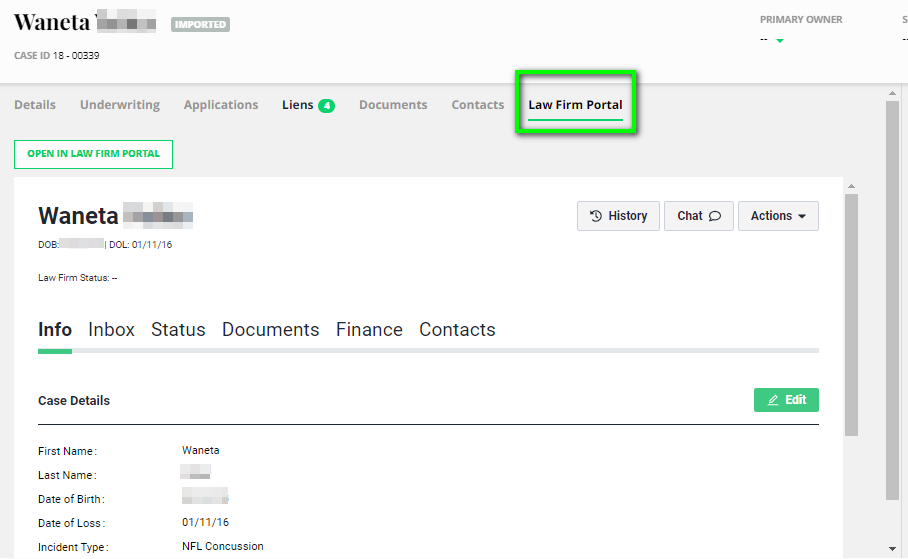Open top-level Documents tab next to Liens

(x=393, y=105)
